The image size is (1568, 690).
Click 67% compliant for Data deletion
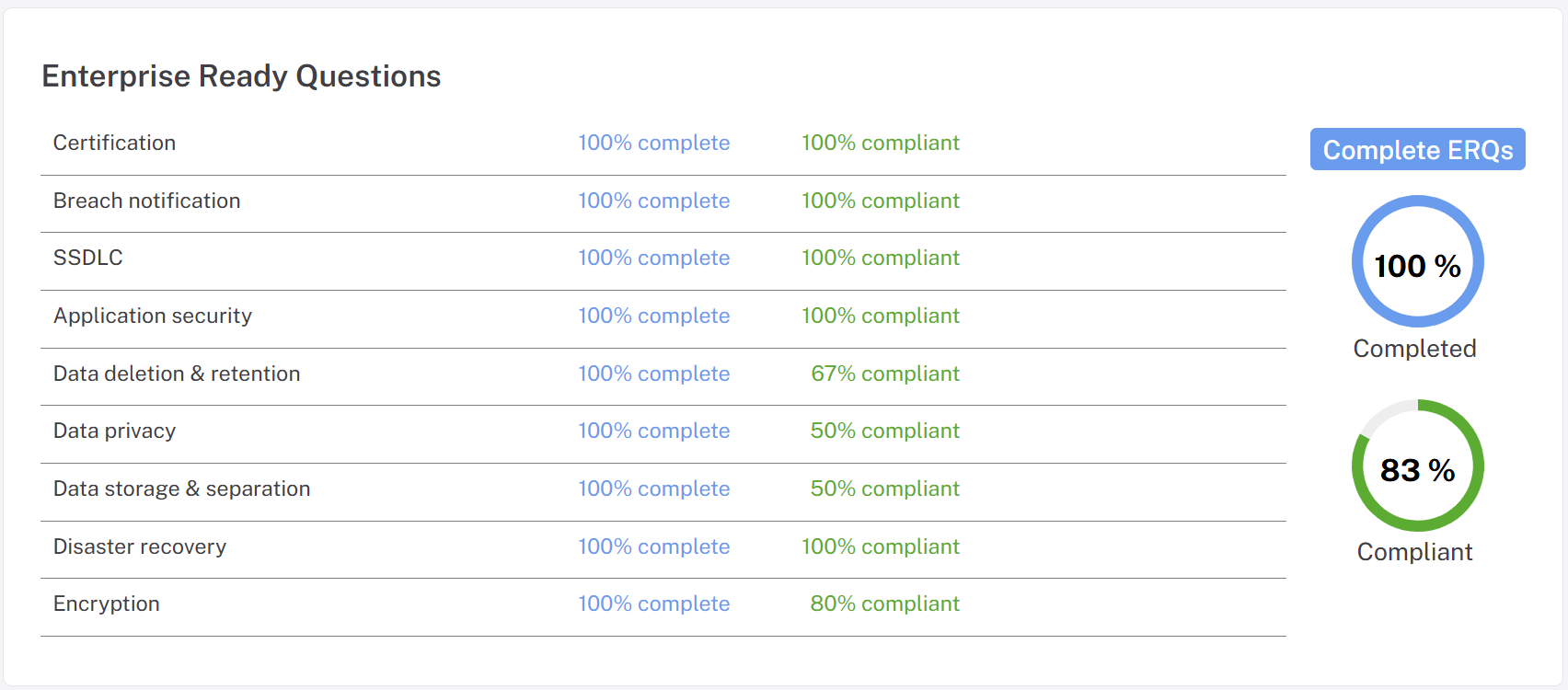coord(884,374)
